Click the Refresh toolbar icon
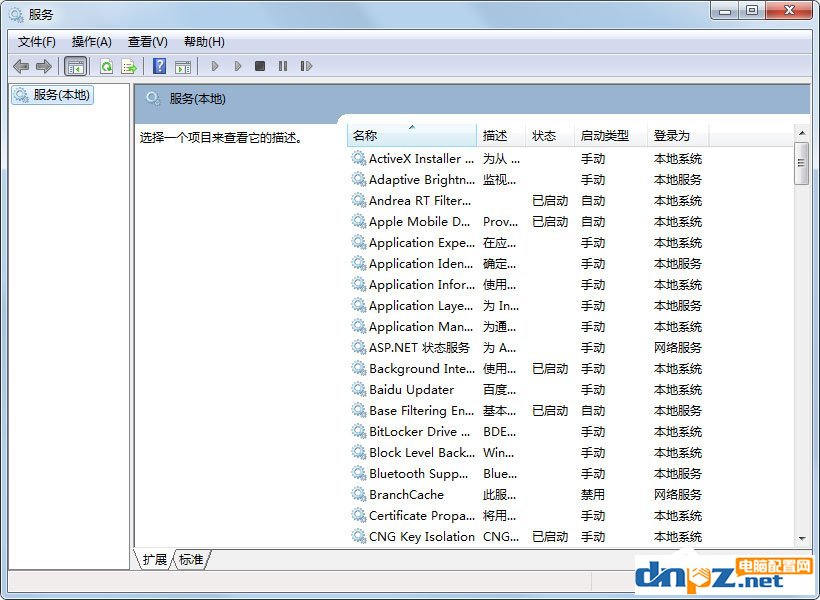 pos(106,66)
